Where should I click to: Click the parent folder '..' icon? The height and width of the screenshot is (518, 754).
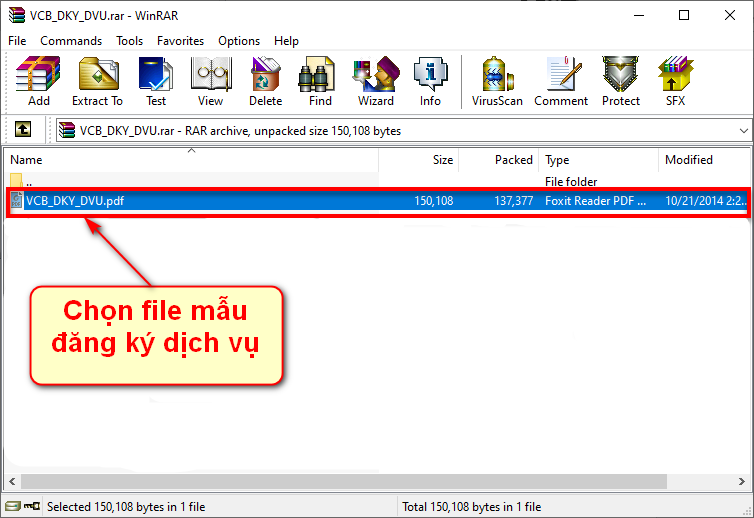(16, 181)
